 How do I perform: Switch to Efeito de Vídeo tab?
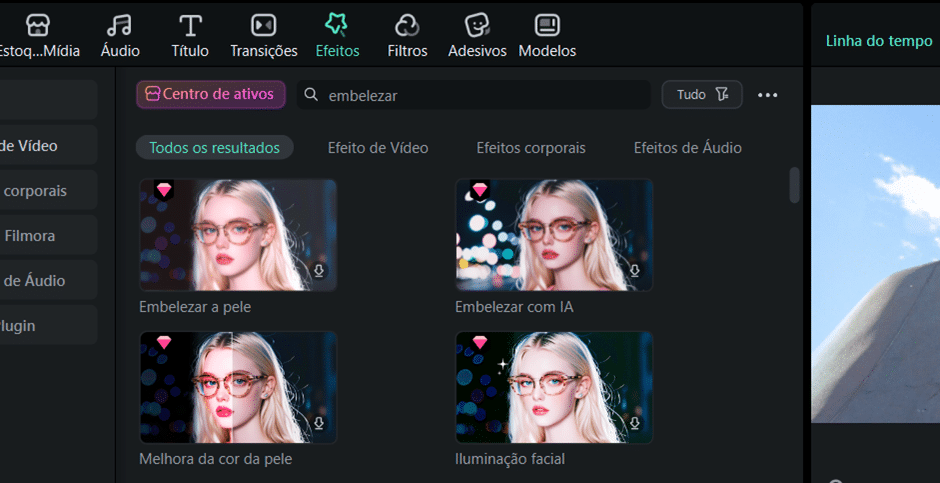pyautogui.click(x=378, y=148)
